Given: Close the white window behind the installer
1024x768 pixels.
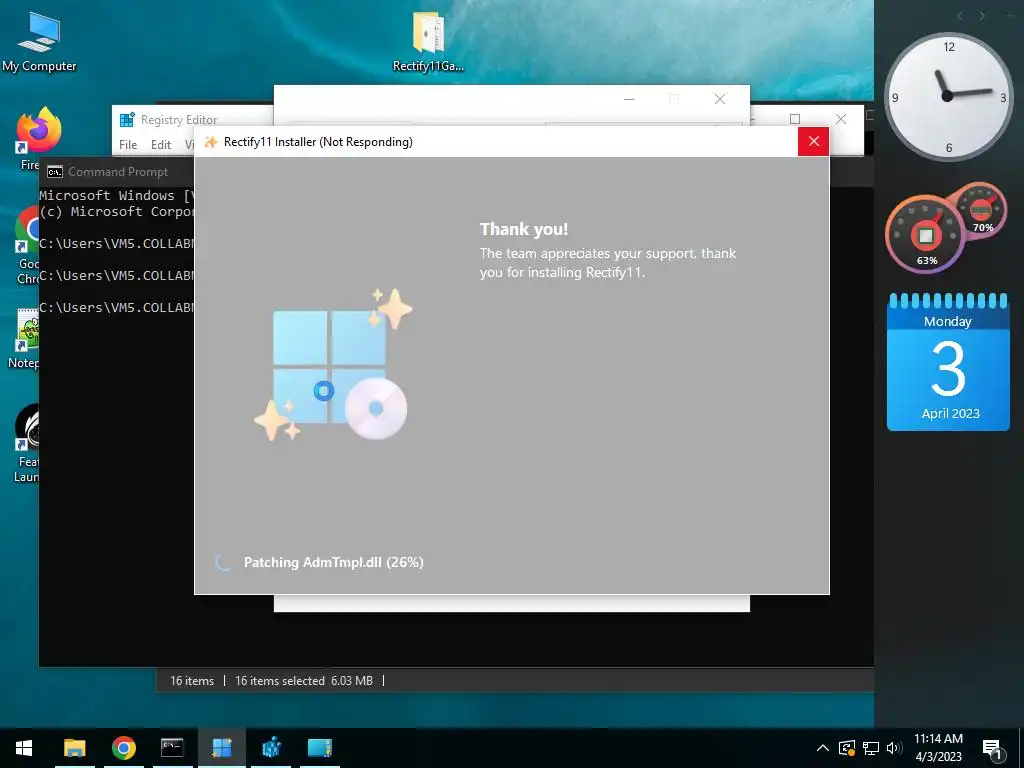Looking at the screenshot, I should tap(720, 99).
